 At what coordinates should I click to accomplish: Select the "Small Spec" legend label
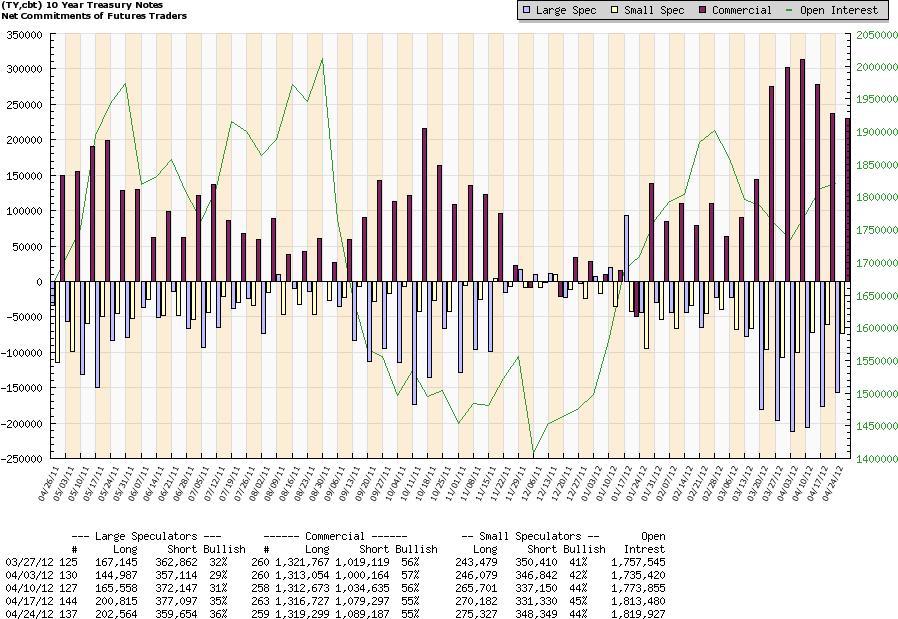click(654, 10)
